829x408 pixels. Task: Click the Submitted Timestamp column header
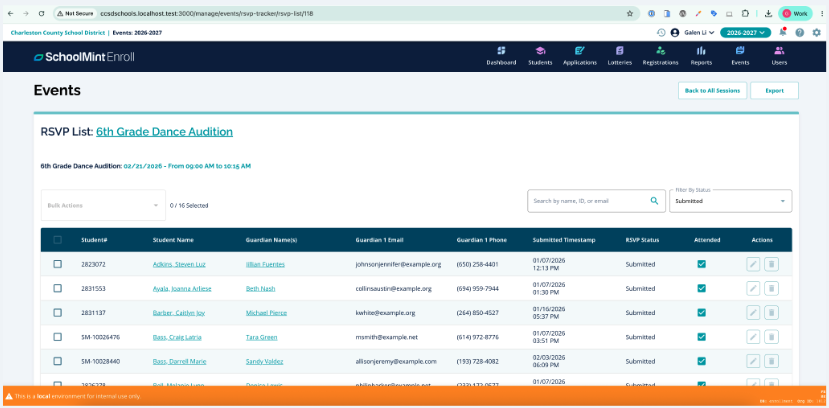pyautogui.click(x=564, y=240)
